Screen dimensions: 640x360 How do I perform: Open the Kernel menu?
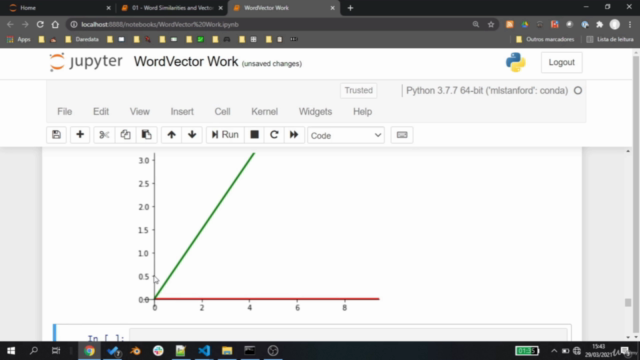click(x=264, y=111)
